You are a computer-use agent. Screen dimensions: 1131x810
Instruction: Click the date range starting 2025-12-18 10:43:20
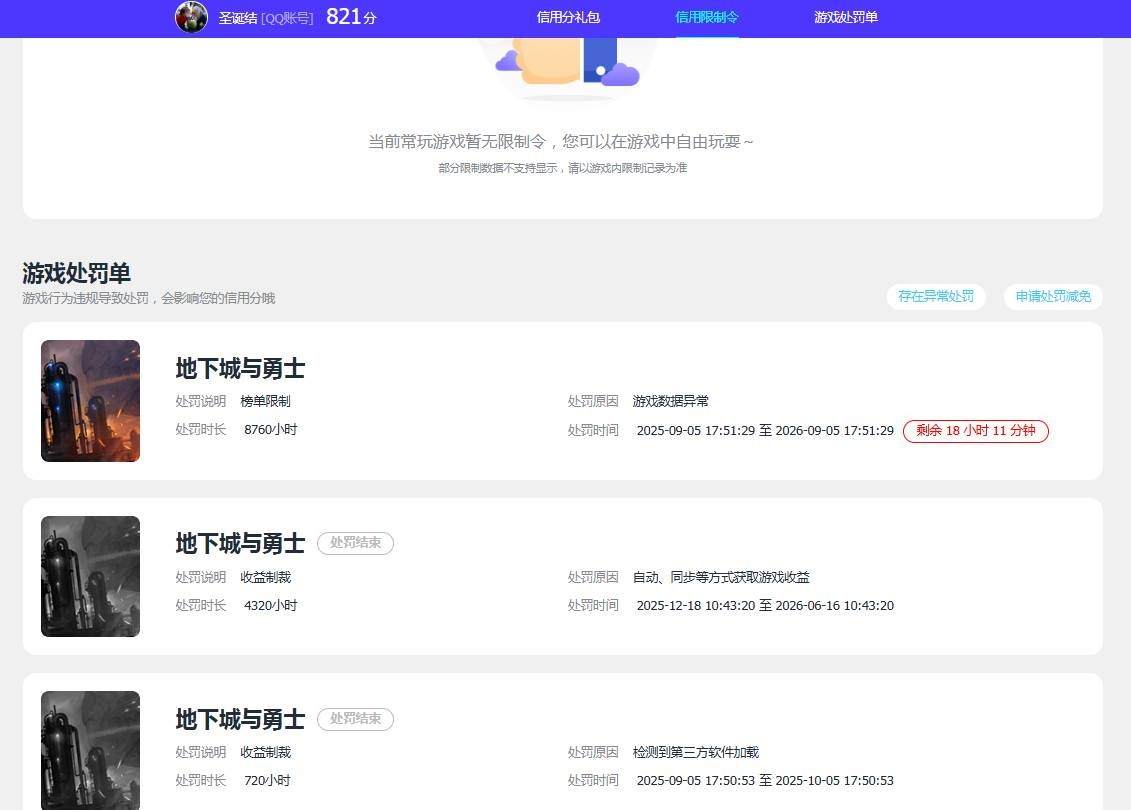pyautogui.click(x=765, y=606)
